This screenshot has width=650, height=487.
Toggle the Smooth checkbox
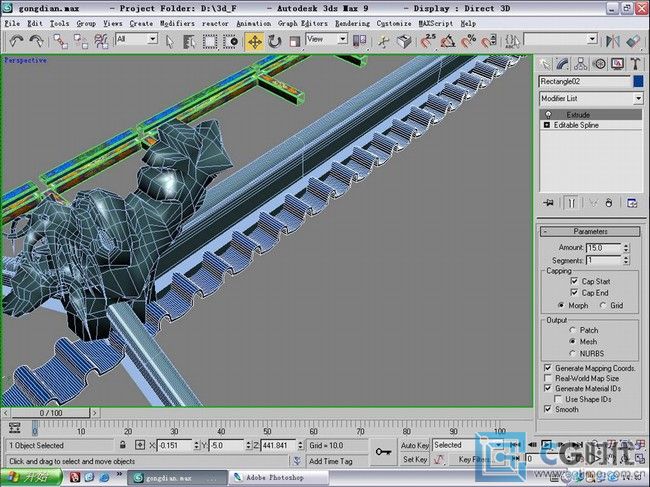(x=548, y=409)
